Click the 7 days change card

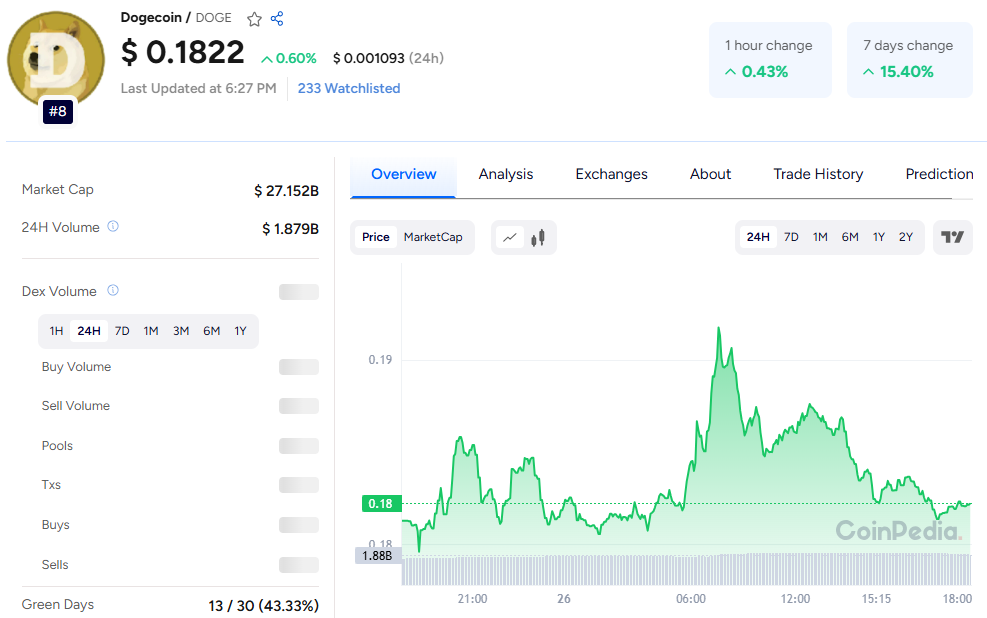pos(910,60)
